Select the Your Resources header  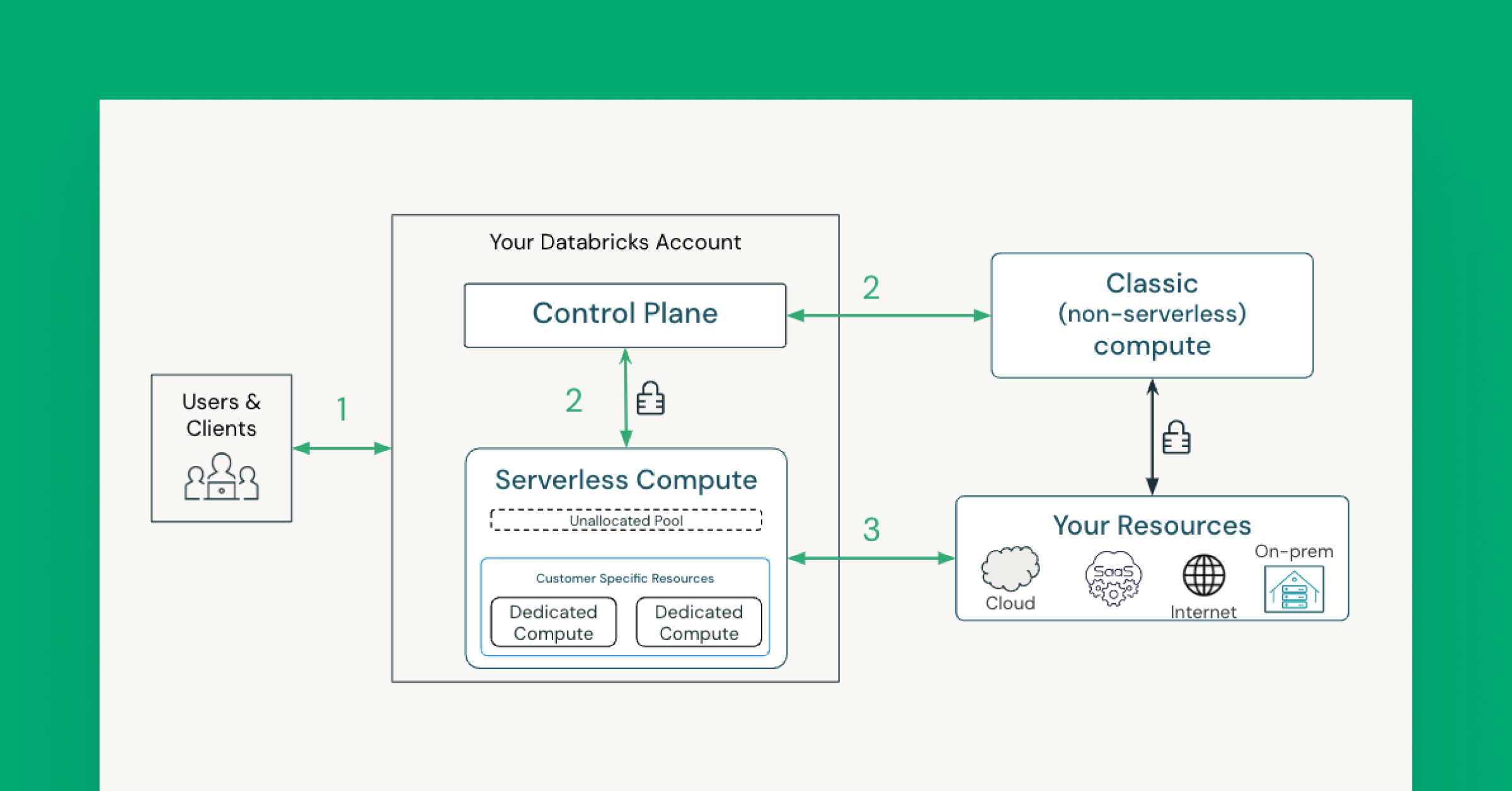[x=1152, y=525]
